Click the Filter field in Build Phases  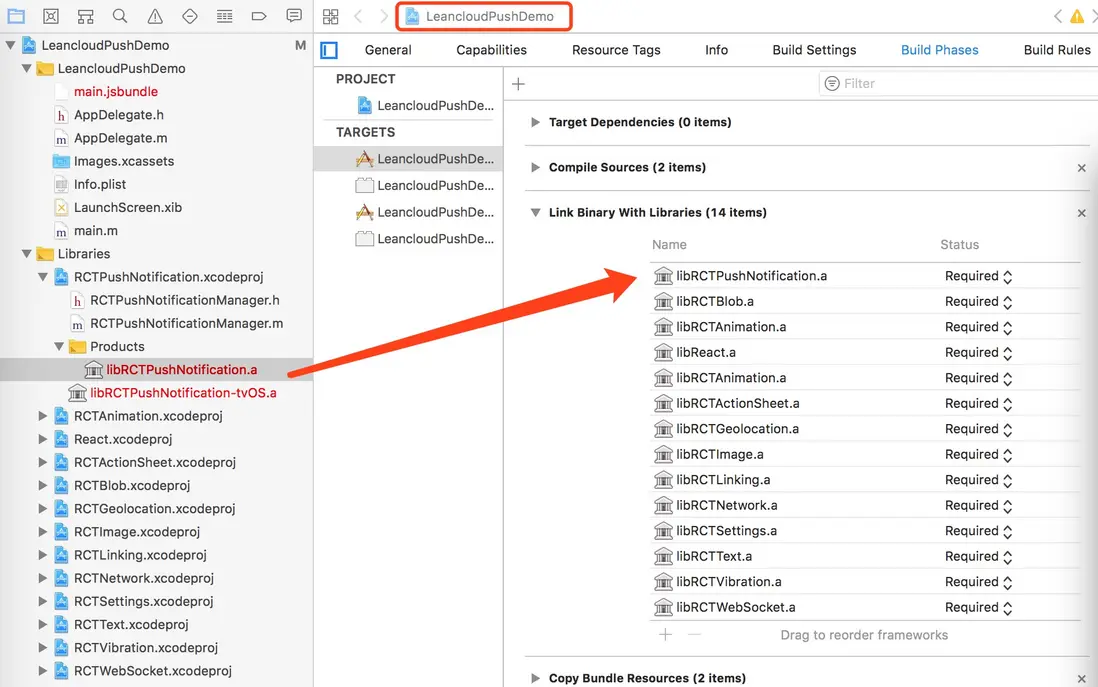click(958, 83)
